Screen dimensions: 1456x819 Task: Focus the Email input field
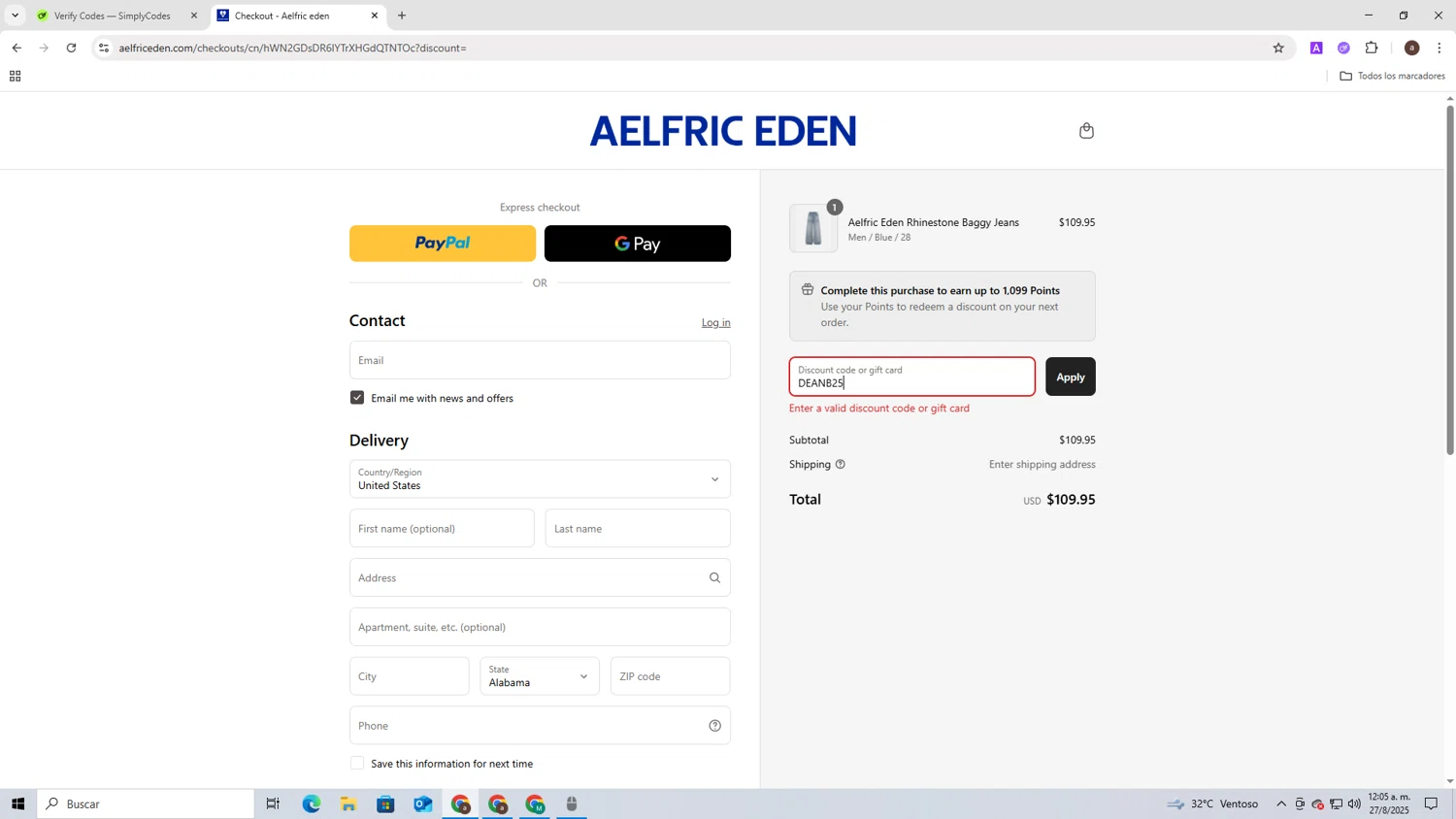tap(540, 360)
